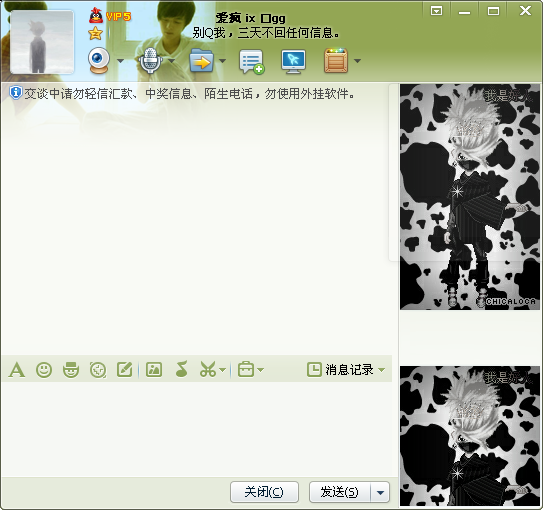Click the signature 别Q我，三天不回任何信息
The height and width of the screenshot is (510, 543).
[x=266, y=33]
